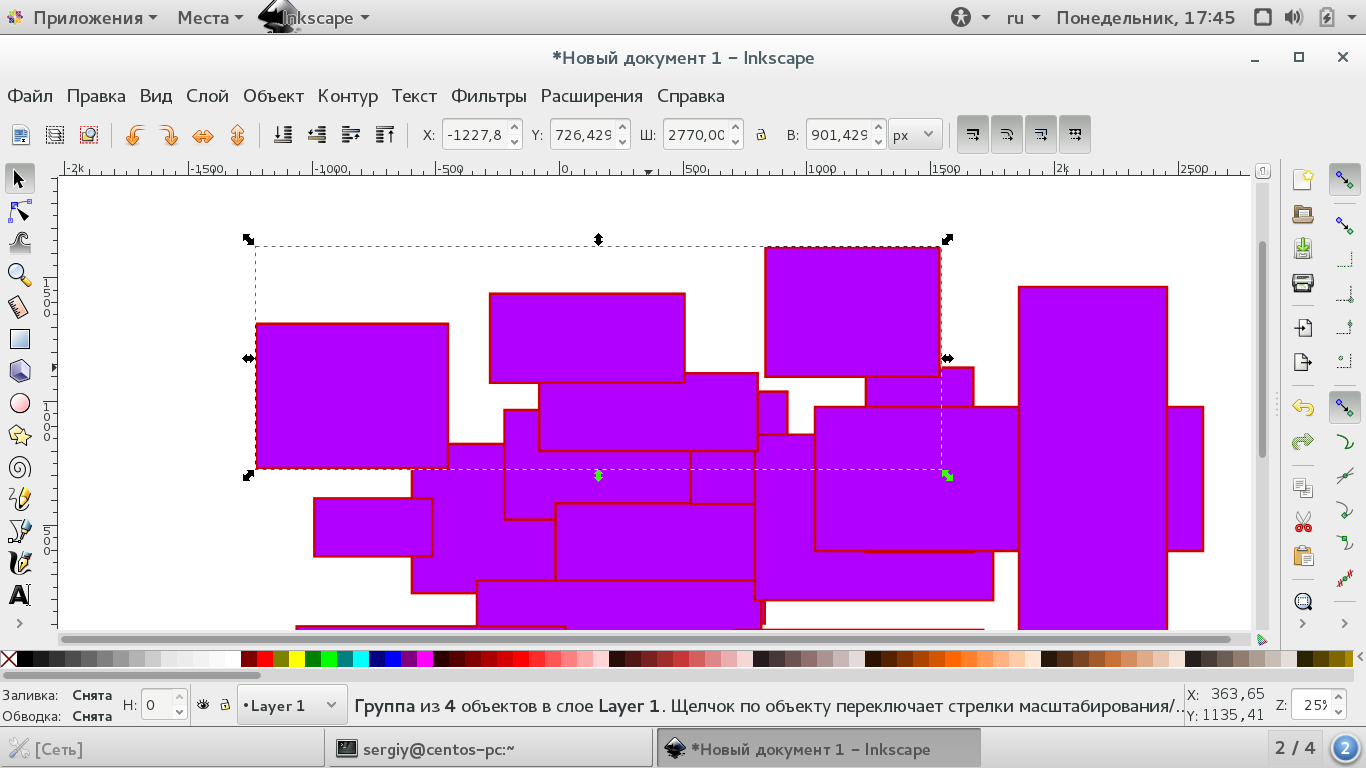Toggle the Layer 1 lock icon
Image resolution: width=1366 pixels, height=768 pixels.
pyautogui.click(x=225, y=705)
